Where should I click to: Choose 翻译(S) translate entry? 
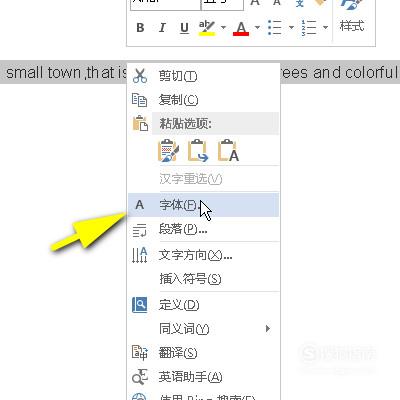pyautogui.click(x=203, y=353)
